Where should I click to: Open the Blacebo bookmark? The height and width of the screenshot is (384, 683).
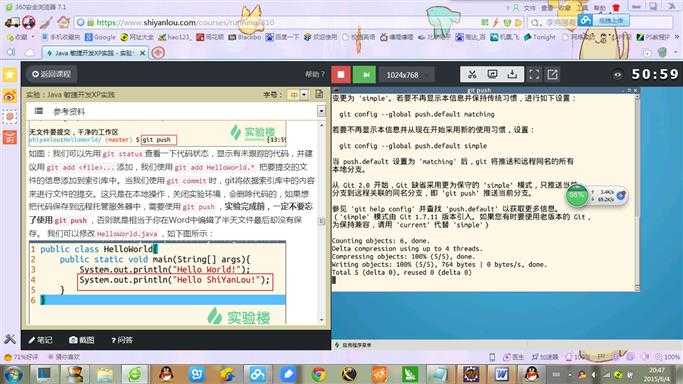click(244, 37)
